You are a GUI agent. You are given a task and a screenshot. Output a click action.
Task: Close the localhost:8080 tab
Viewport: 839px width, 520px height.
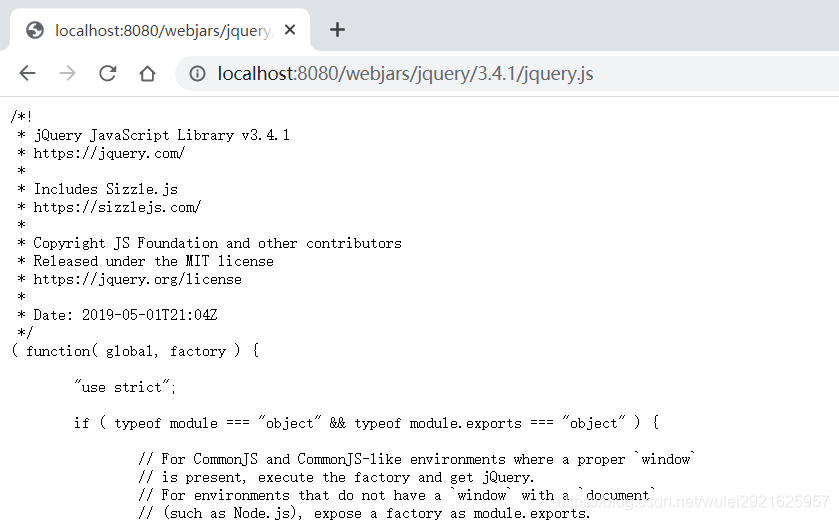(289, 30)
